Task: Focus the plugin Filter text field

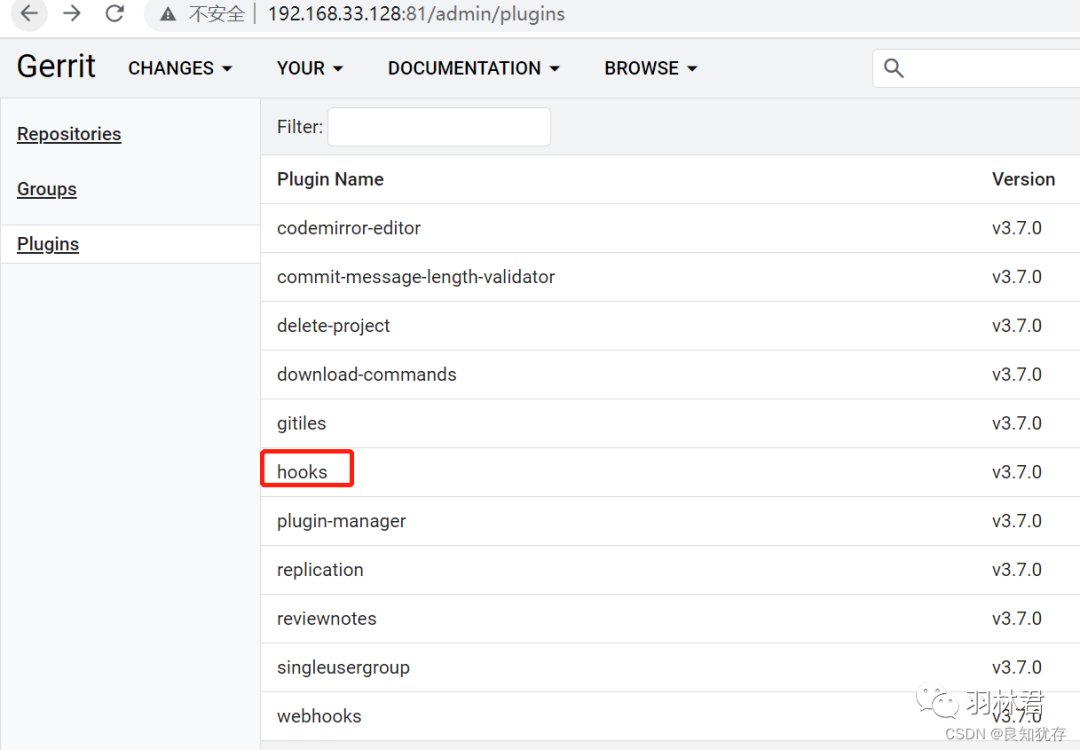Action: [x=438, y=127]
